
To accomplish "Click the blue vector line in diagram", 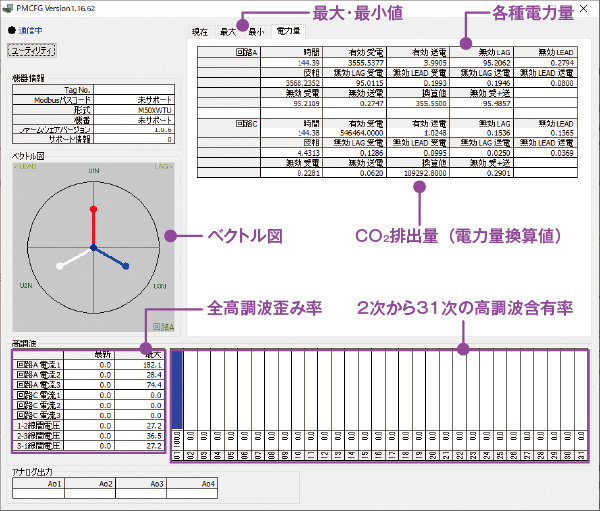I will (111, 257).
